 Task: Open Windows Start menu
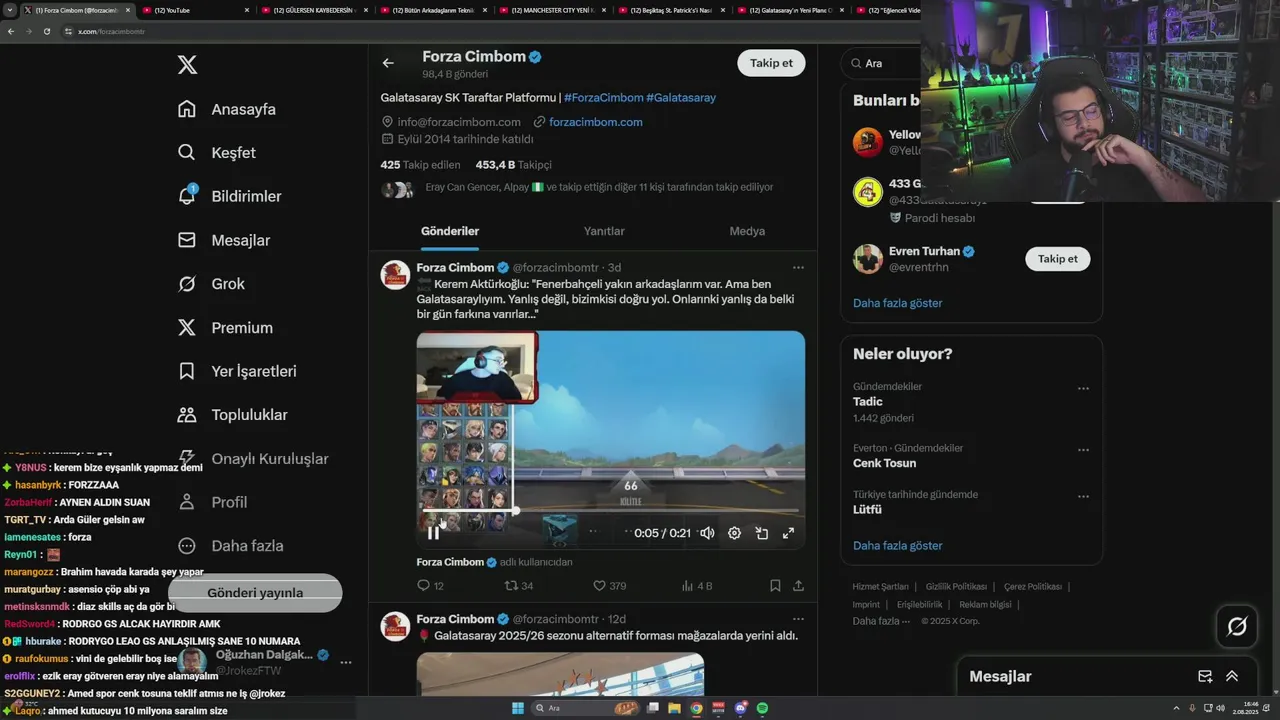point(518,708)
